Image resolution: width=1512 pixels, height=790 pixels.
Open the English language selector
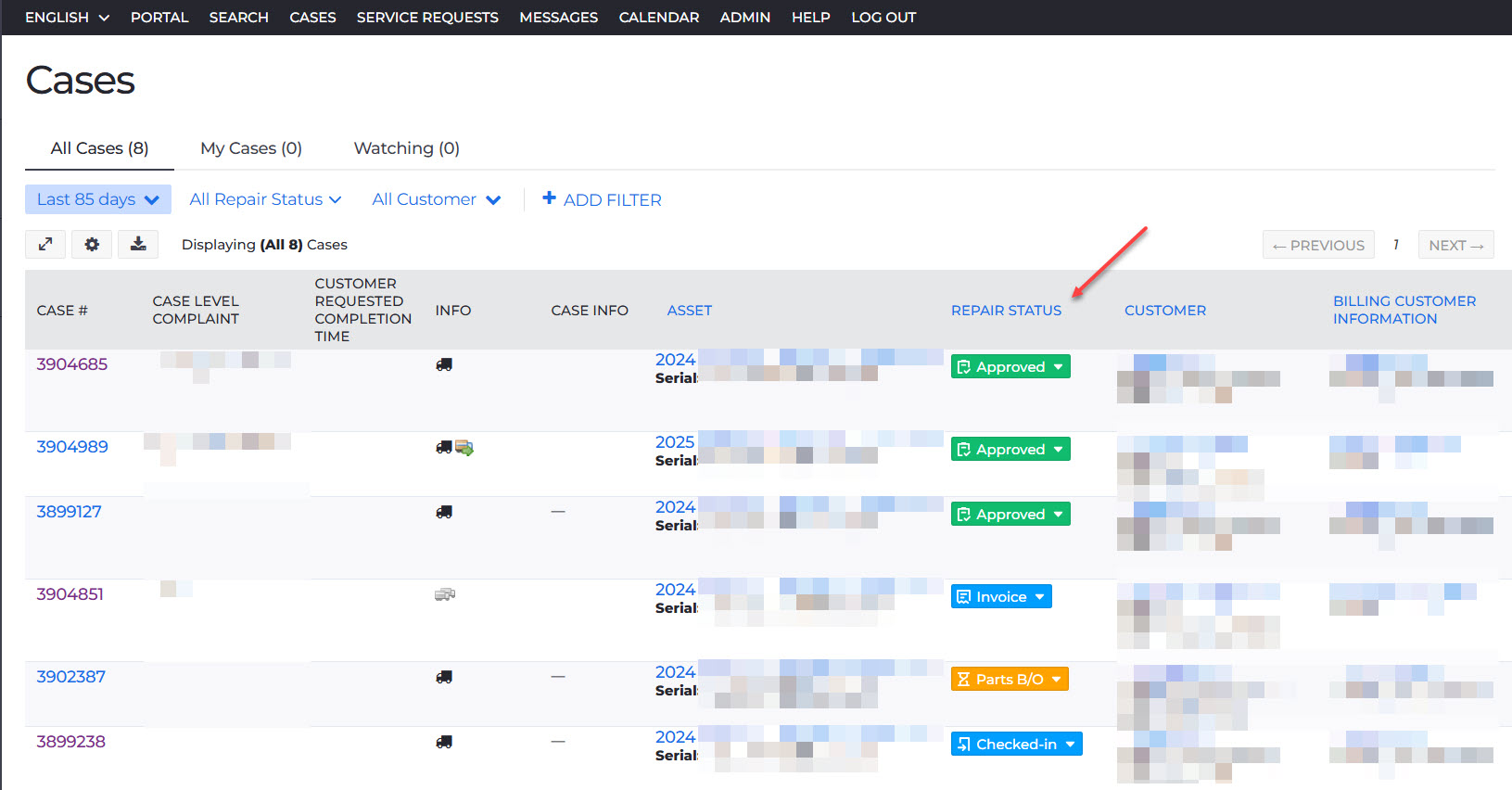[x=67, y=18]
